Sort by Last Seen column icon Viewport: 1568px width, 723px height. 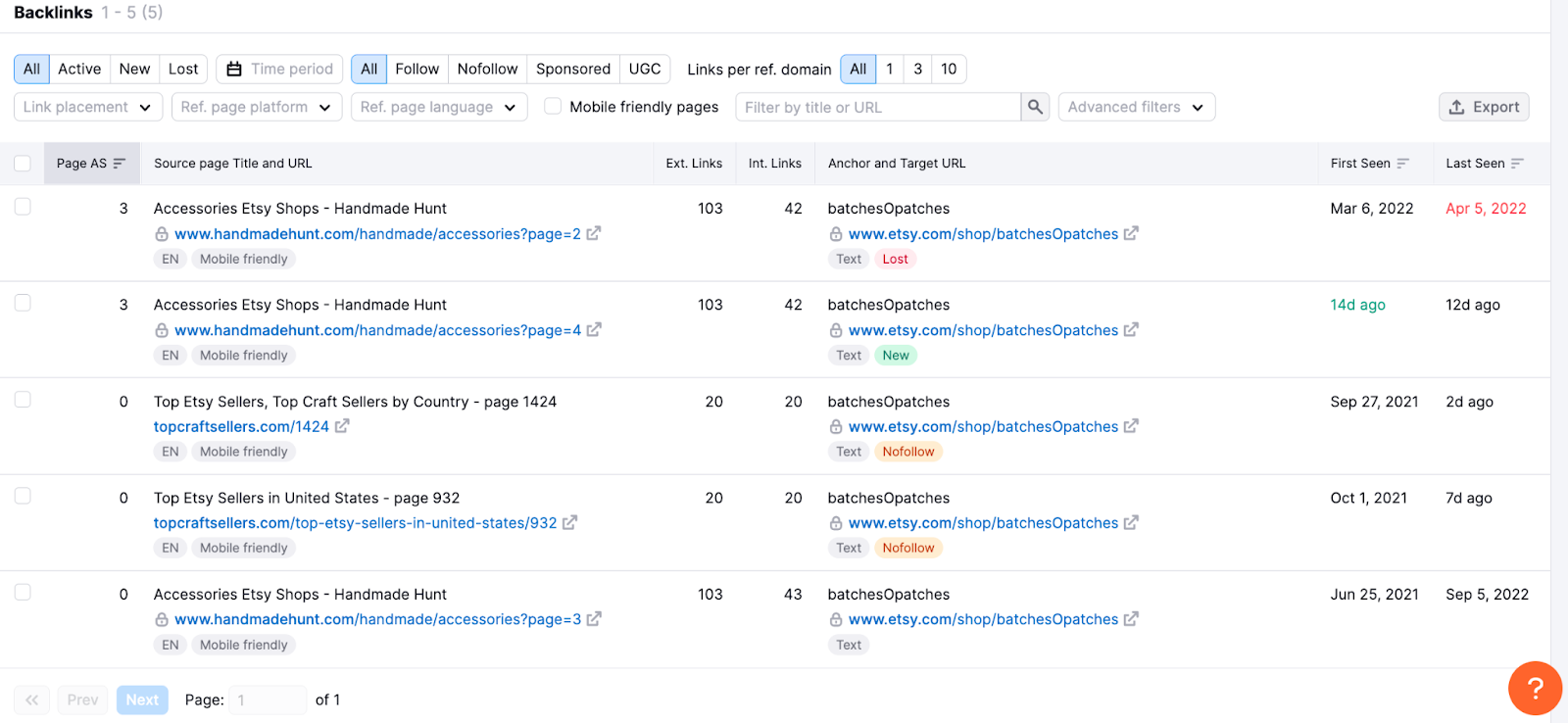click(x=1517, y=164)
